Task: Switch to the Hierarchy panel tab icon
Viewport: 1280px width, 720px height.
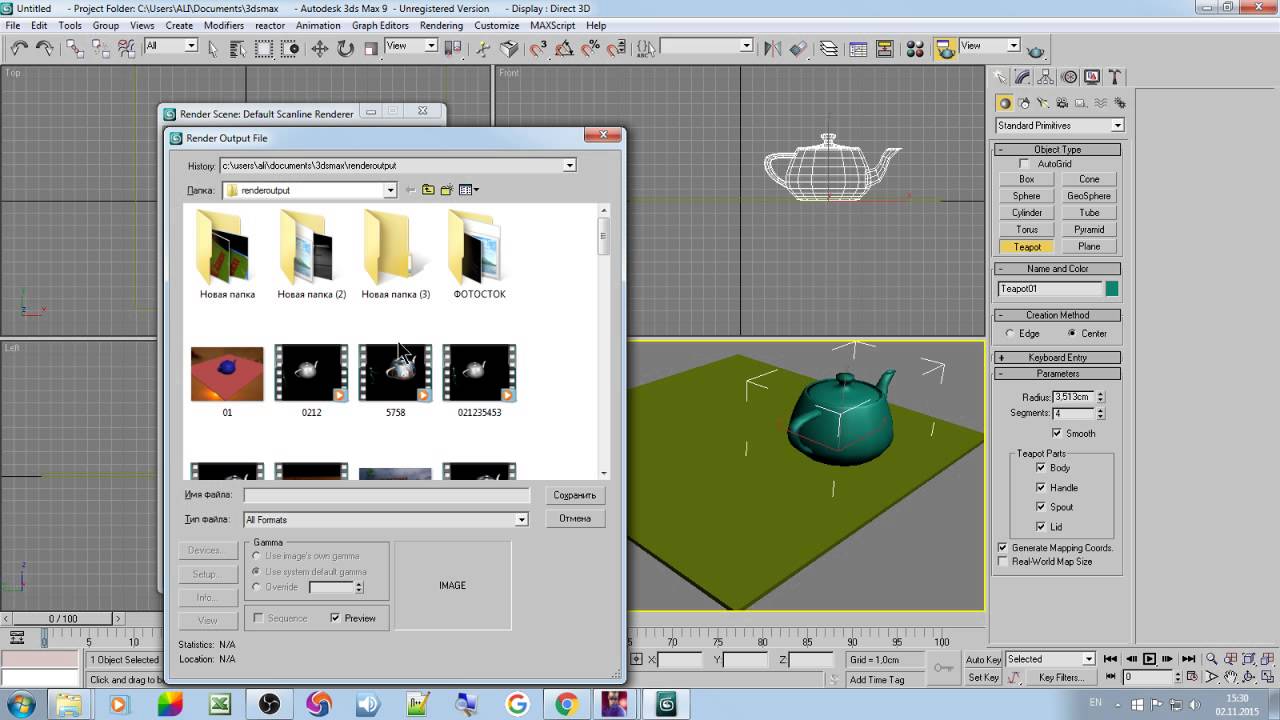Action: 1045,77
